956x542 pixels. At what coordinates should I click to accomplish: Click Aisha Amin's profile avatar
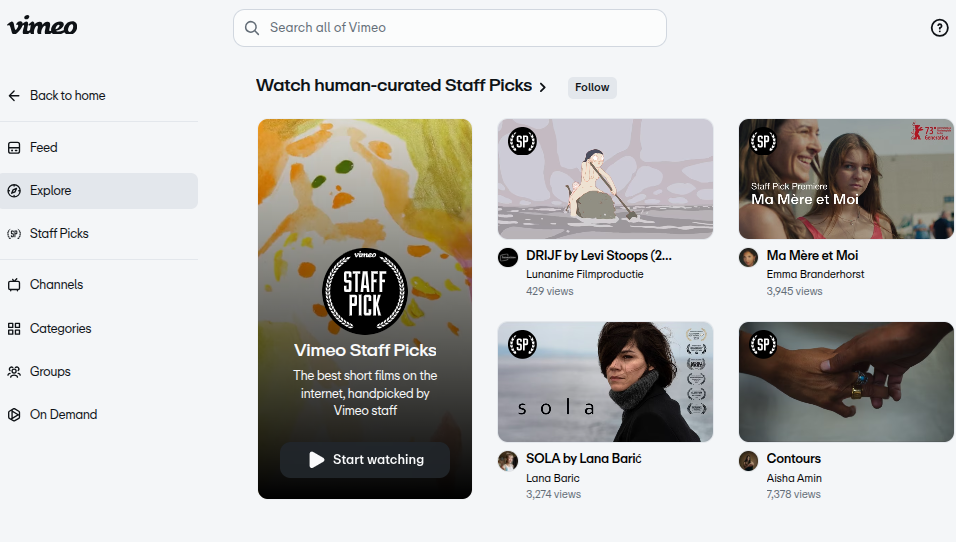point(748,461)
